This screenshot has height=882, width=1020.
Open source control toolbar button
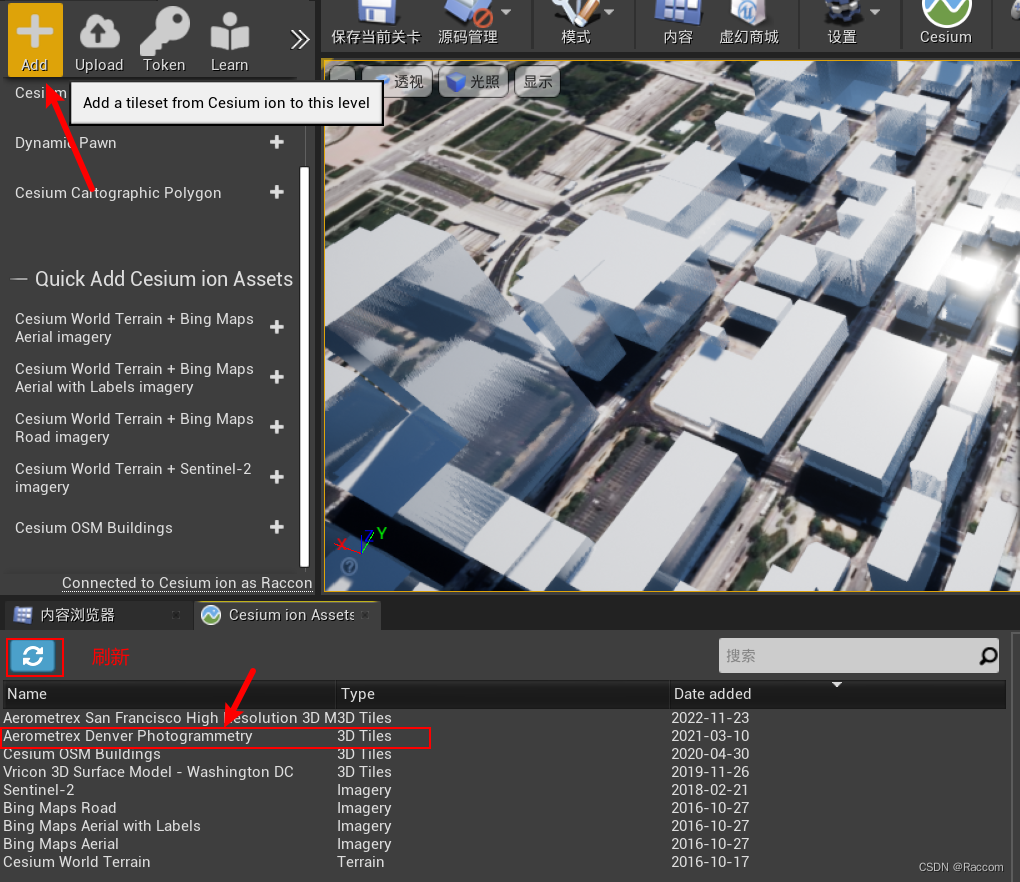coord(468,24)
